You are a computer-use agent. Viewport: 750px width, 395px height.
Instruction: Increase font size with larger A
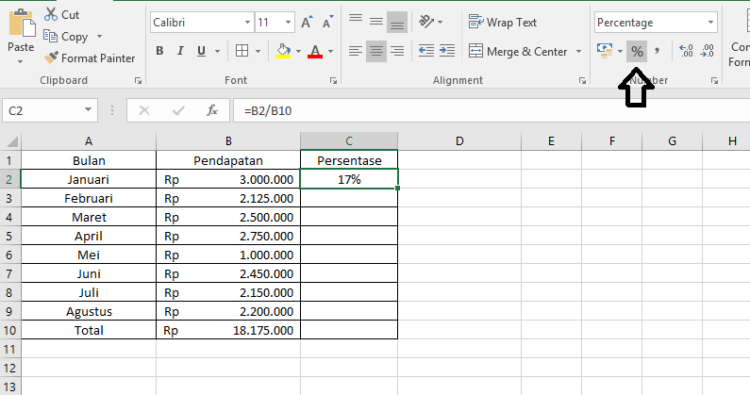click(306, 22)
